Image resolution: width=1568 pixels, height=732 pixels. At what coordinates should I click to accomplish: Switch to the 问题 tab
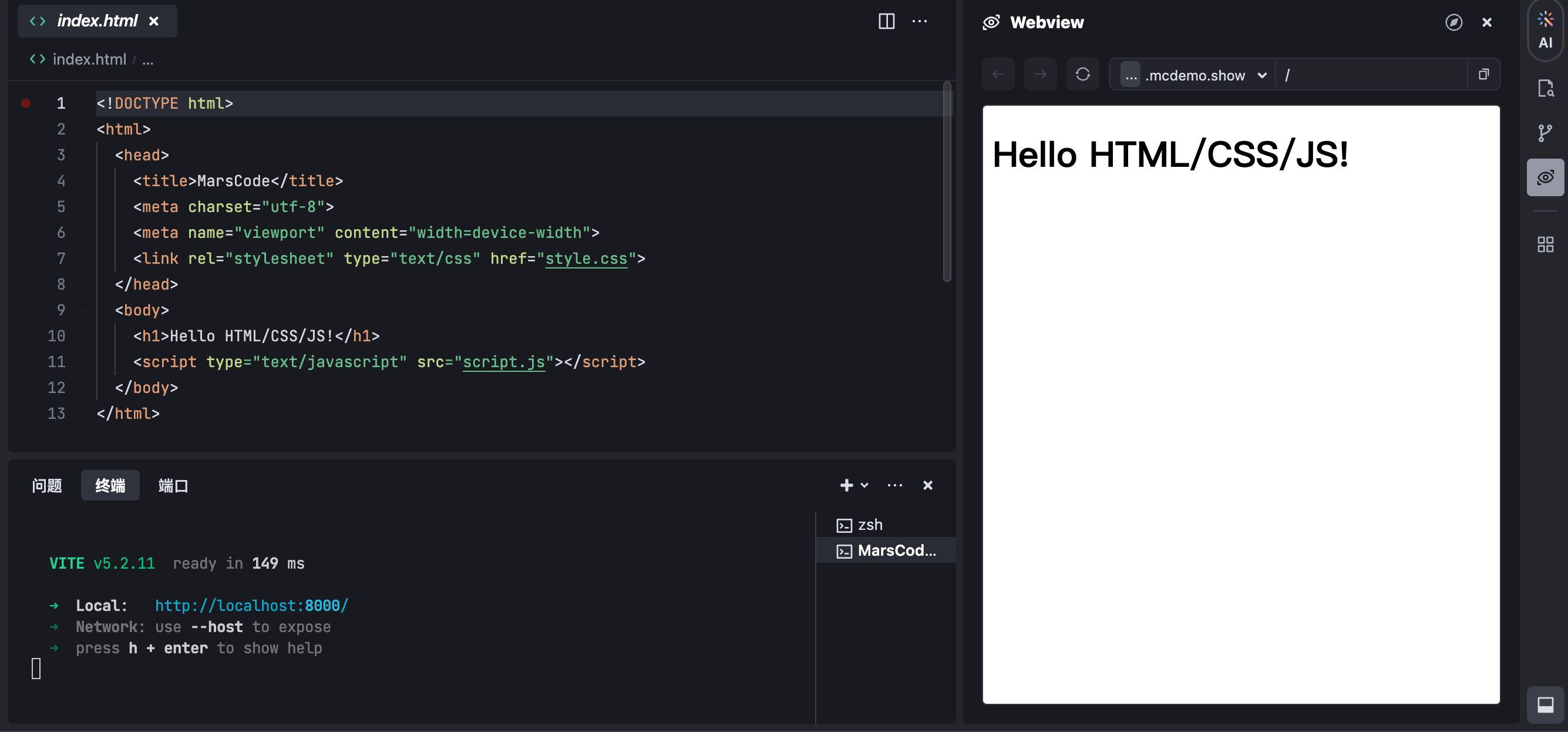(47, 485)
